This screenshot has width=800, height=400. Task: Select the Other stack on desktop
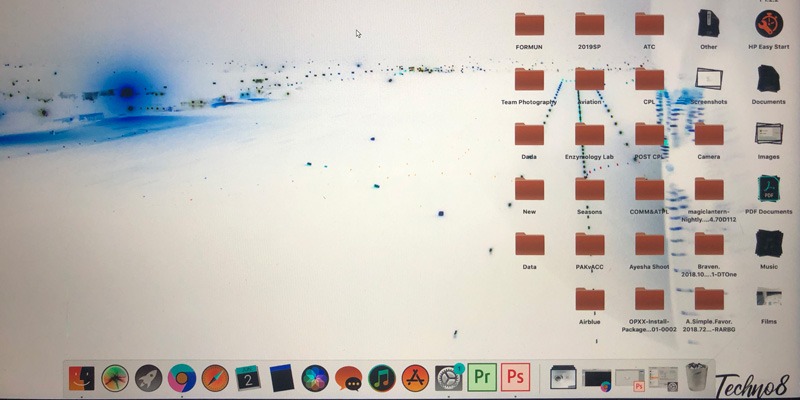709,23
